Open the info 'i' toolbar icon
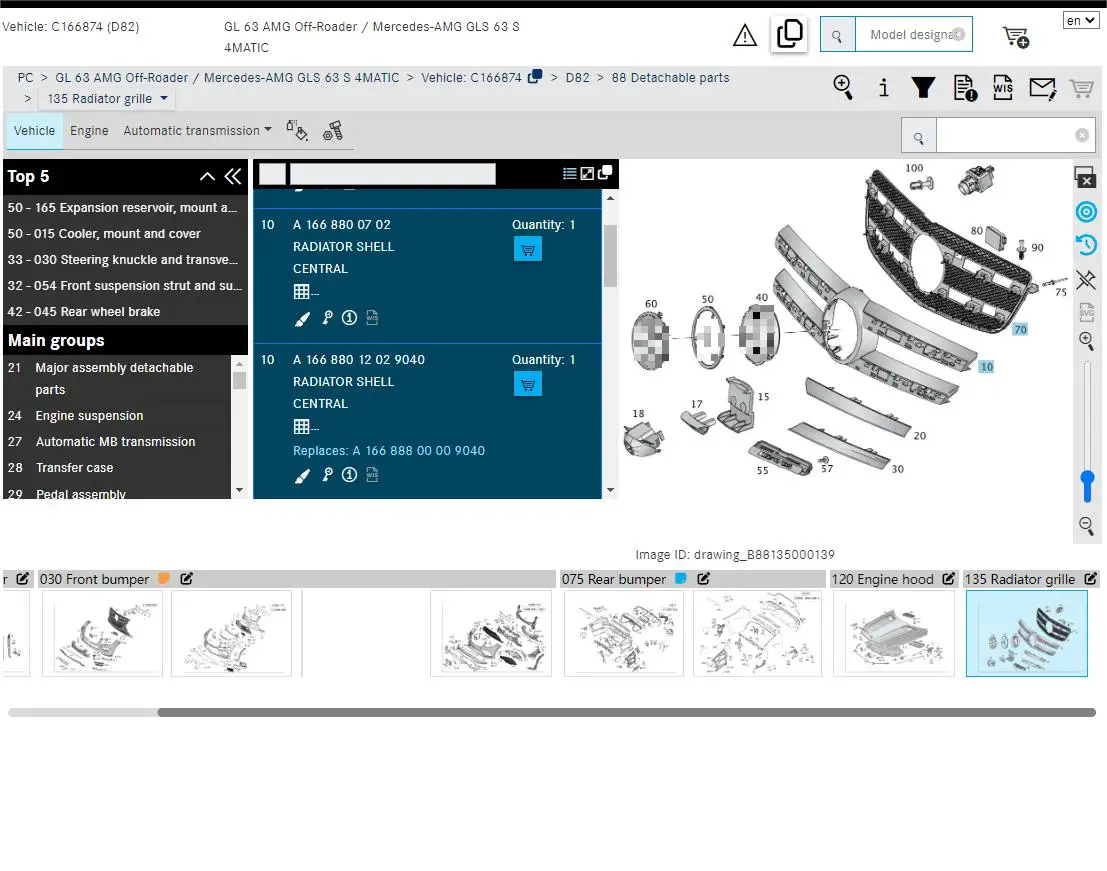 click(x=883, y=88)
